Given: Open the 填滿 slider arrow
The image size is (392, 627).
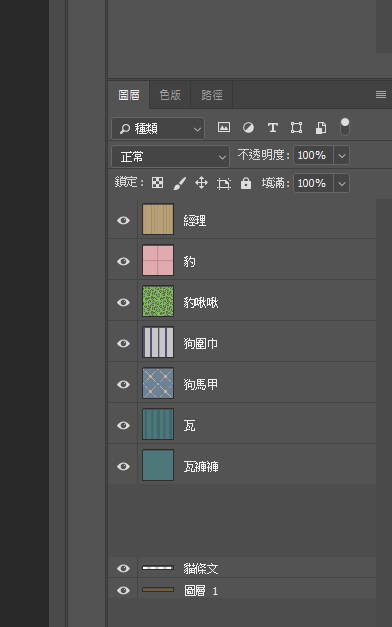Looking at the screenshot, I should point(342,183).
